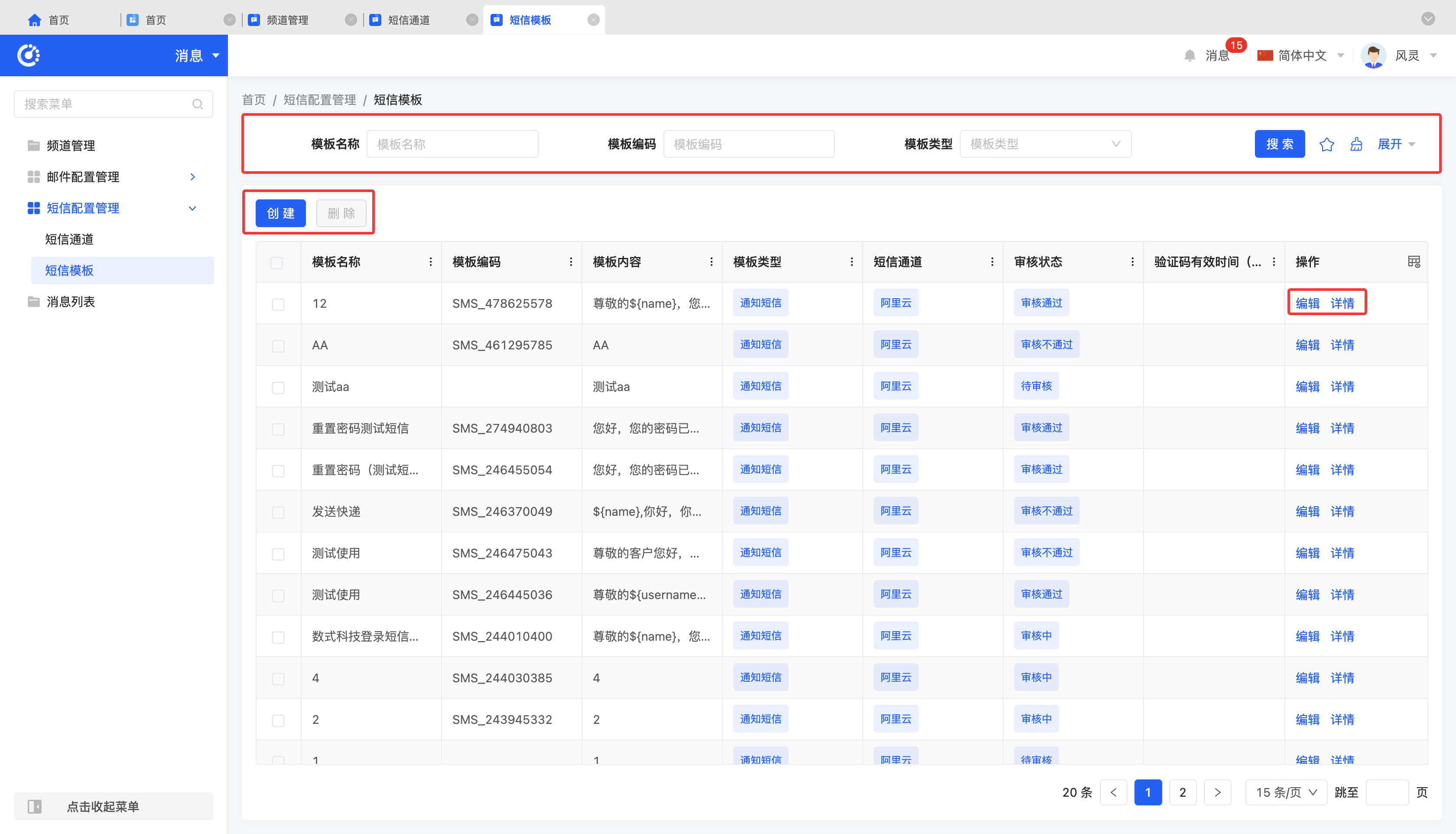The height and width of the screenshot is (834, 1456).
Task: Go to page 2 of results
Action: 1182,793
